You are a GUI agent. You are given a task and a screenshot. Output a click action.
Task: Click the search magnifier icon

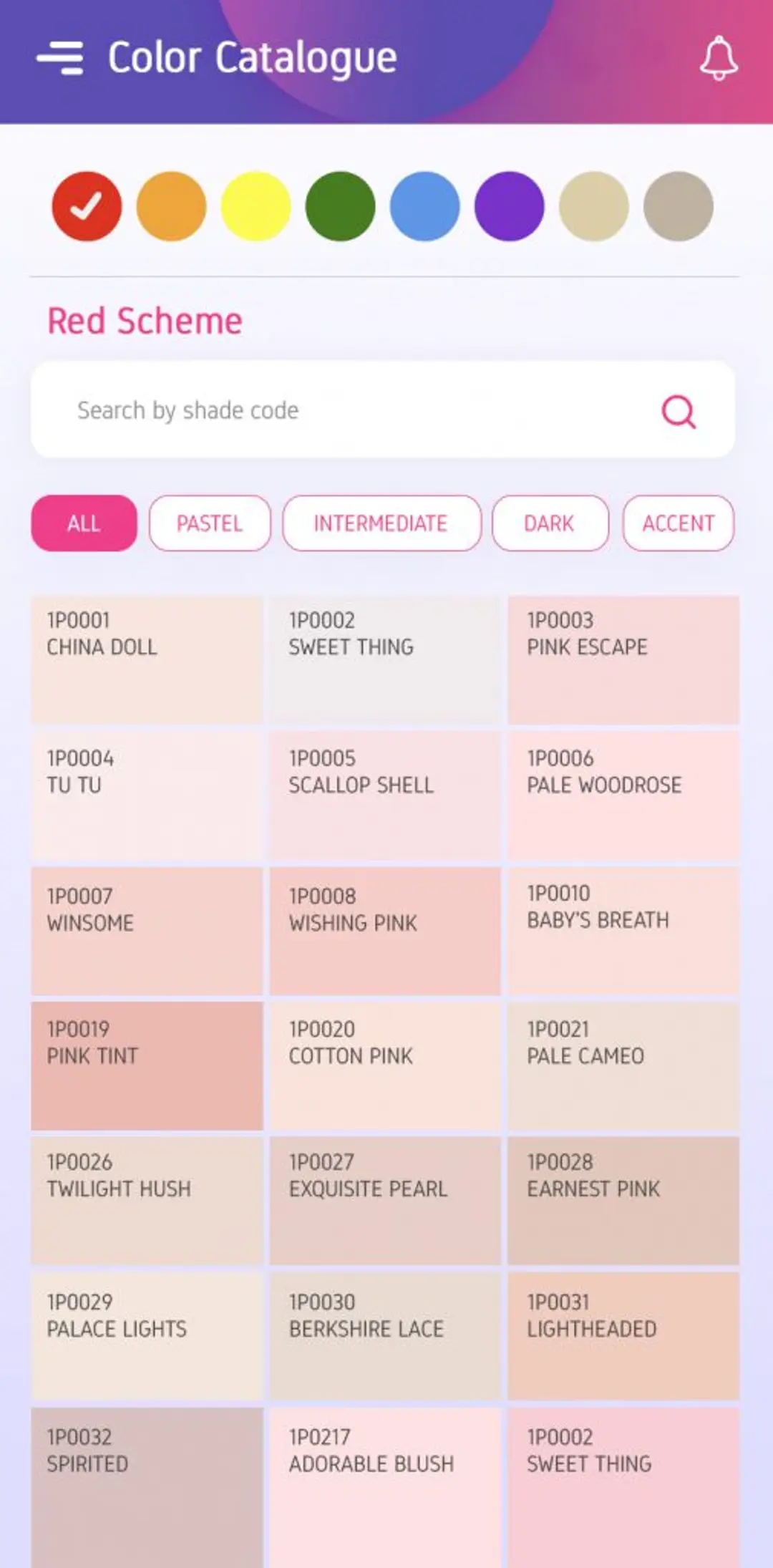coord(679,411)
